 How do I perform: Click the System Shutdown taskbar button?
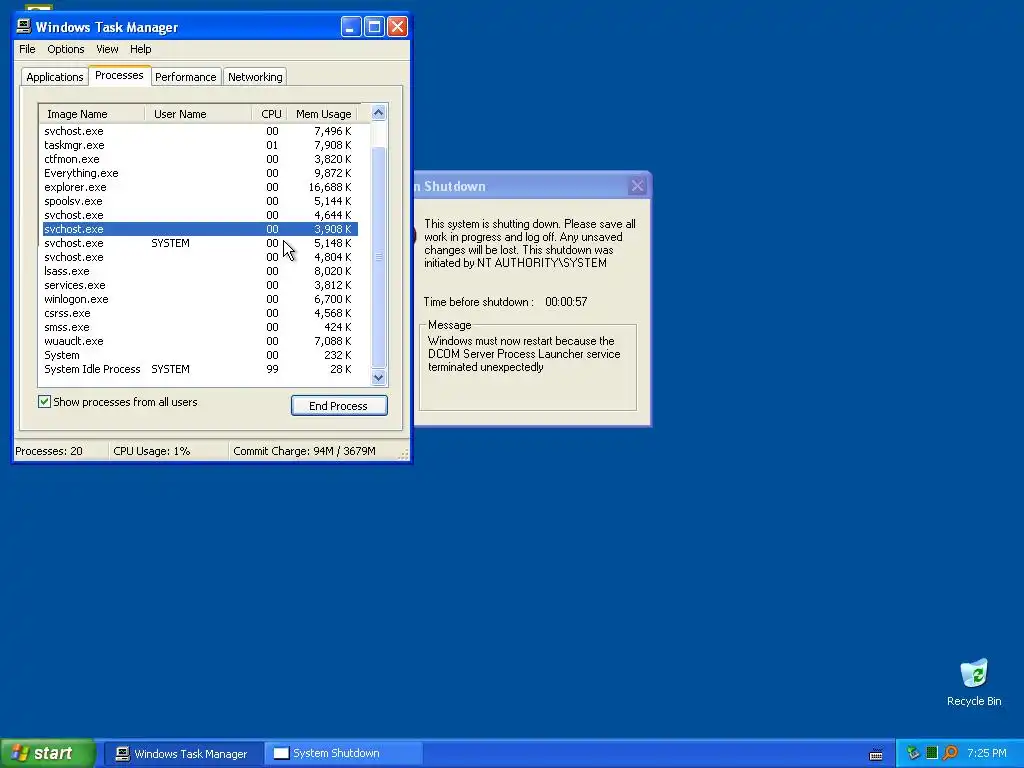pyautogui.click(x=343, y=754)
